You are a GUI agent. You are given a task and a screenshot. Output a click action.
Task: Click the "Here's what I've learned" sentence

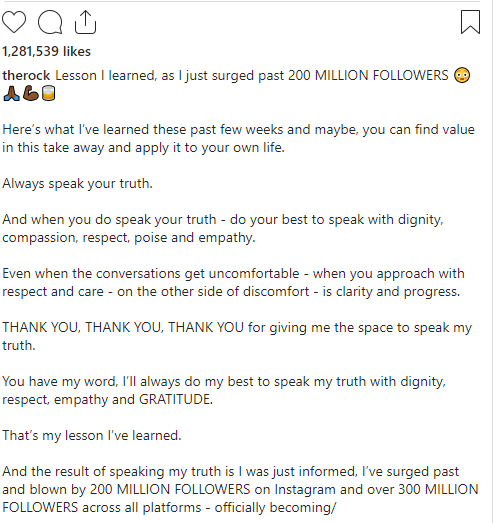coord(76,129)
